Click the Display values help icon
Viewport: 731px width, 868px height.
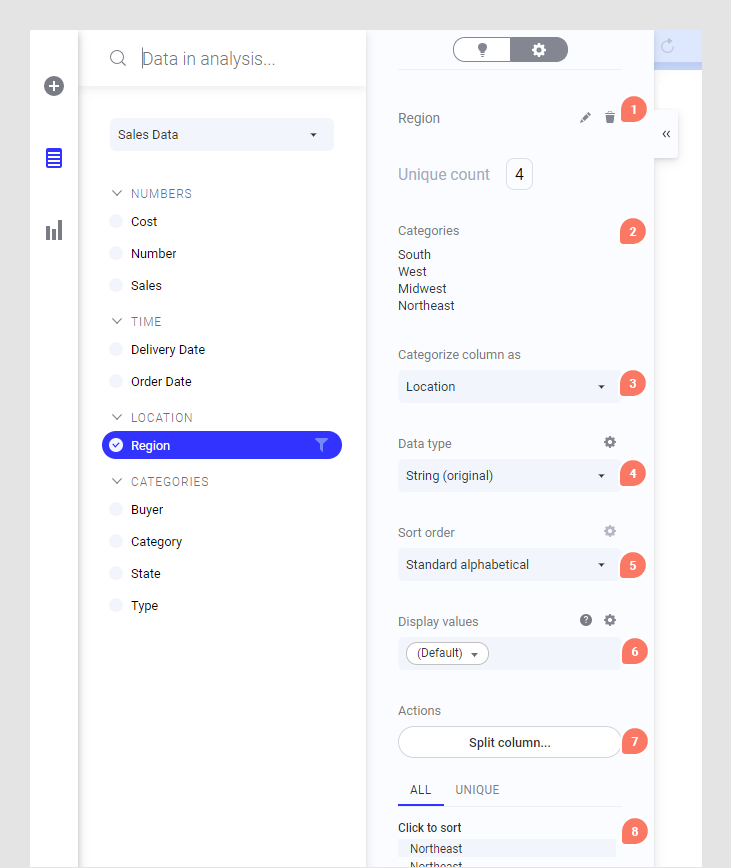586,620
